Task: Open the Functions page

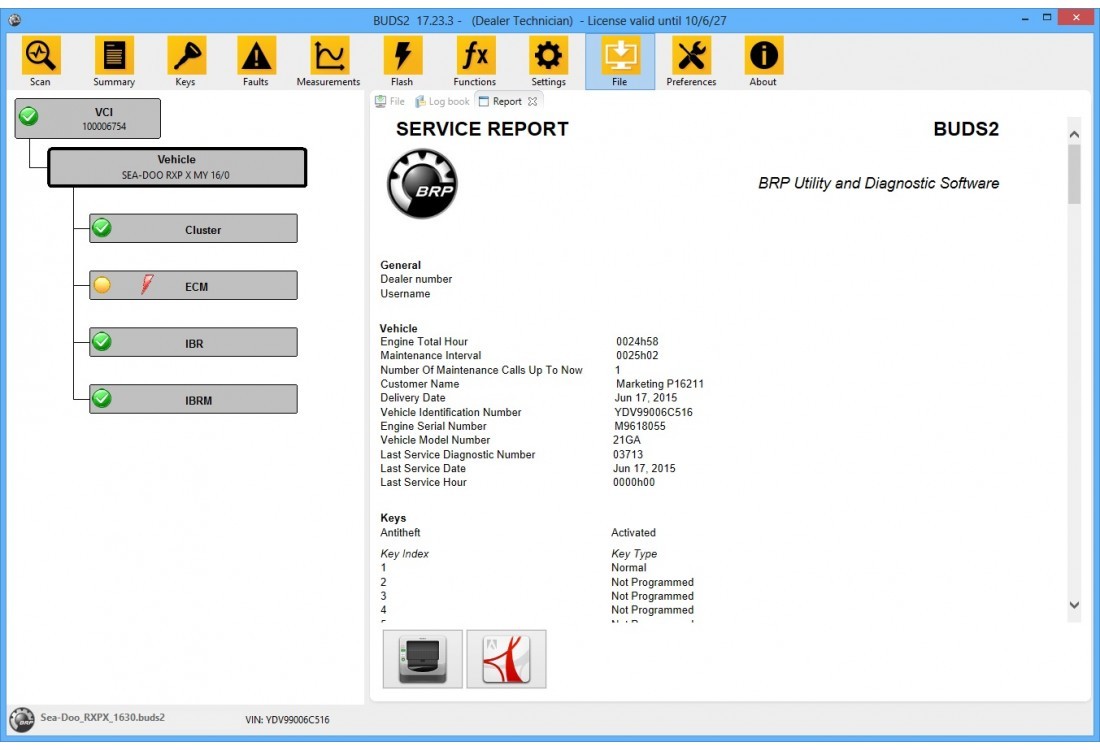Action: click(474, 60)
